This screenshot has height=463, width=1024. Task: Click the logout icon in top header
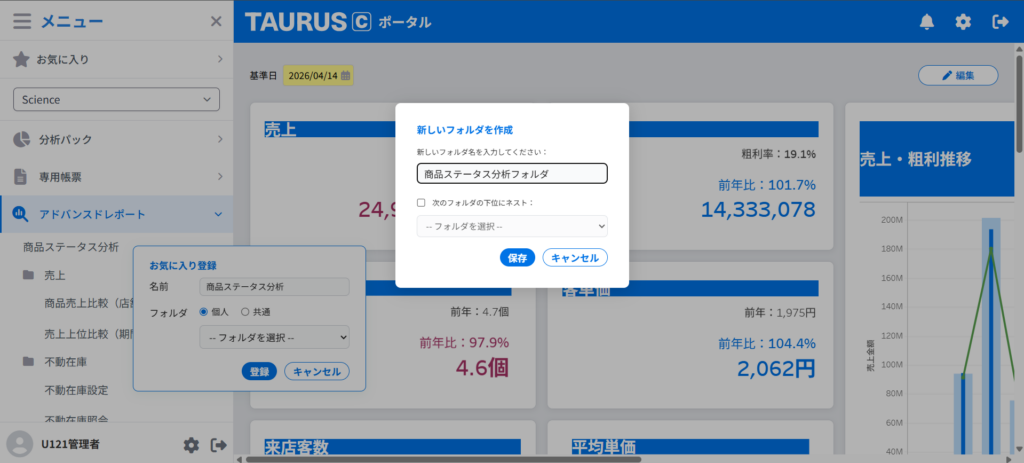(x=1000, y=22)
